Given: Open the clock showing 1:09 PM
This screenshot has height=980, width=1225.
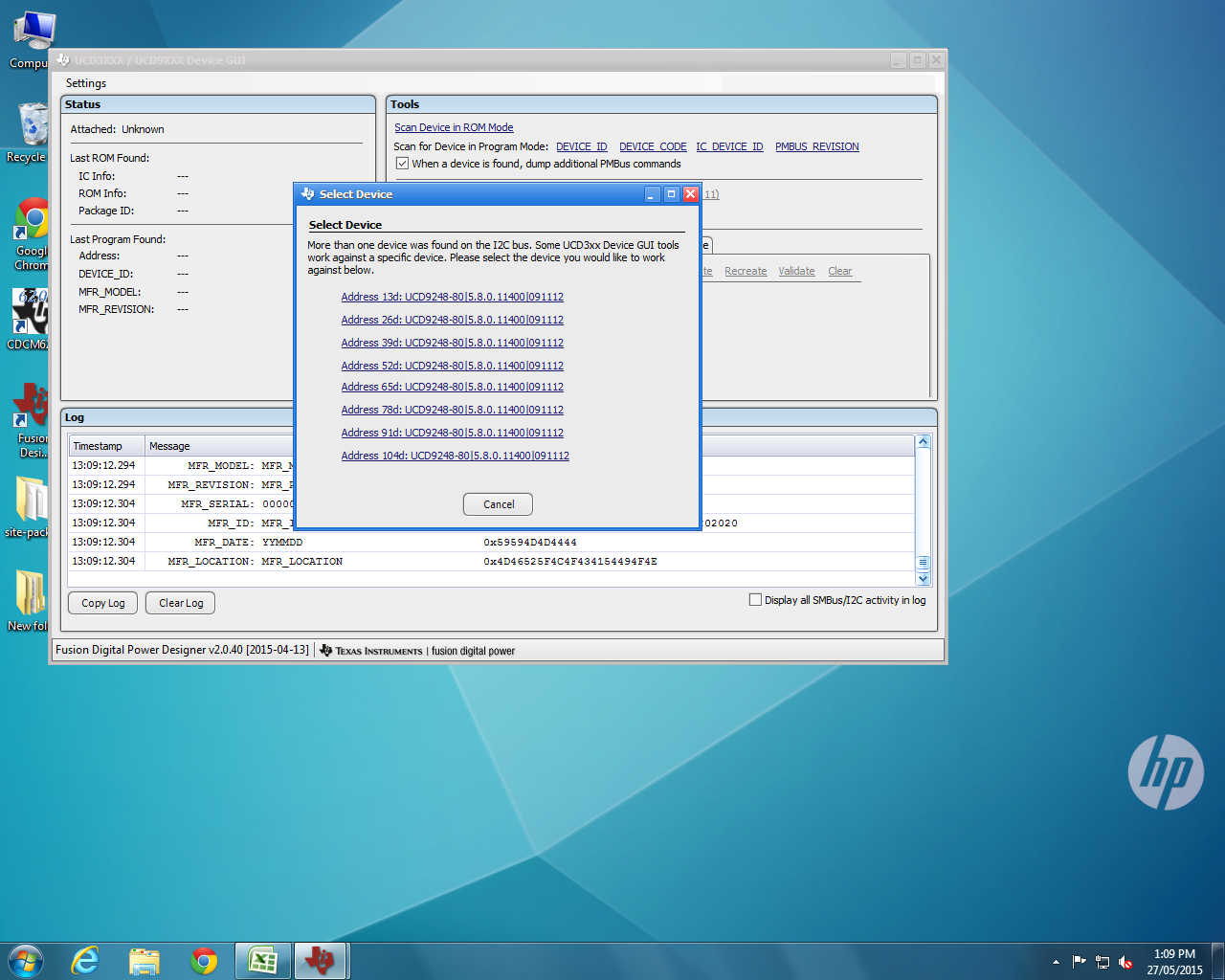Looking at the screenshot, I should coord(1174,962).
